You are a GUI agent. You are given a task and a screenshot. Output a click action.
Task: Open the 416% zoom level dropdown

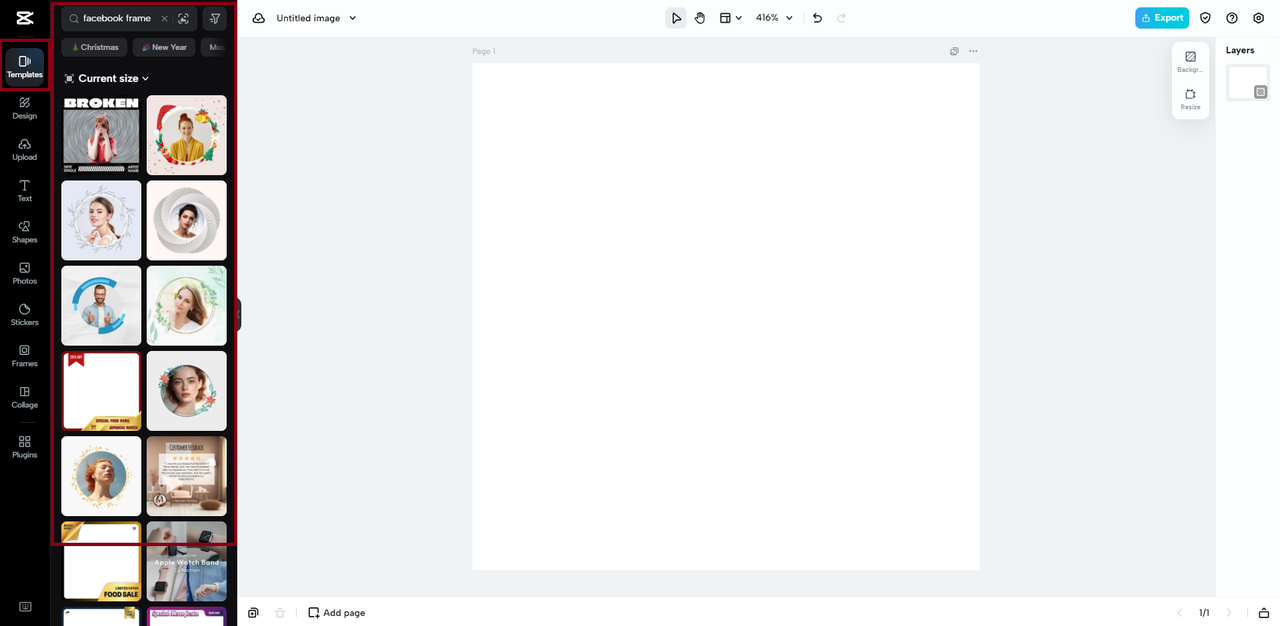click(774, 18)
